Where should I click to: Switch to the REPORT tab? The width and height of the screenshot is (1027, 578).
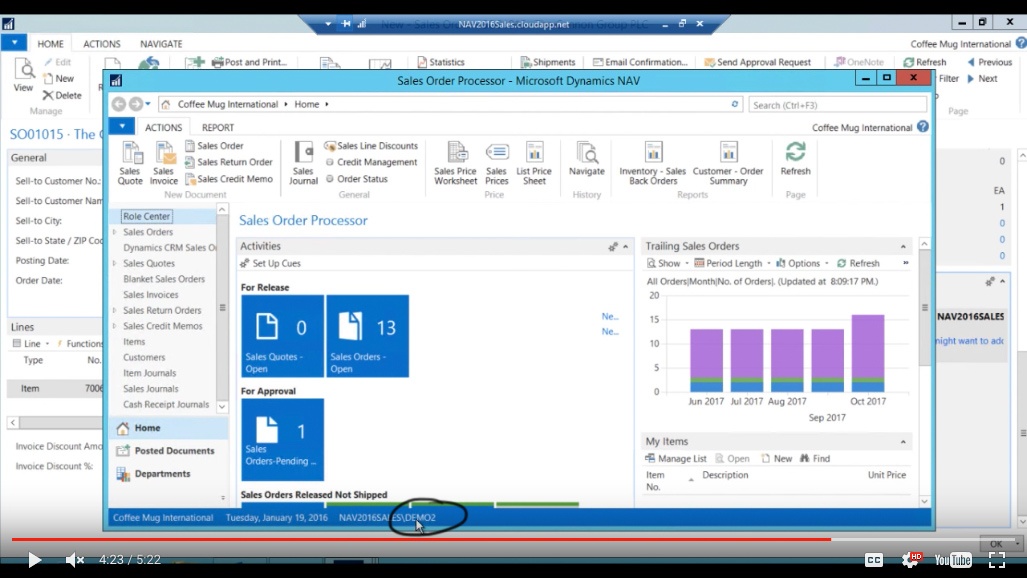[218, 127]
